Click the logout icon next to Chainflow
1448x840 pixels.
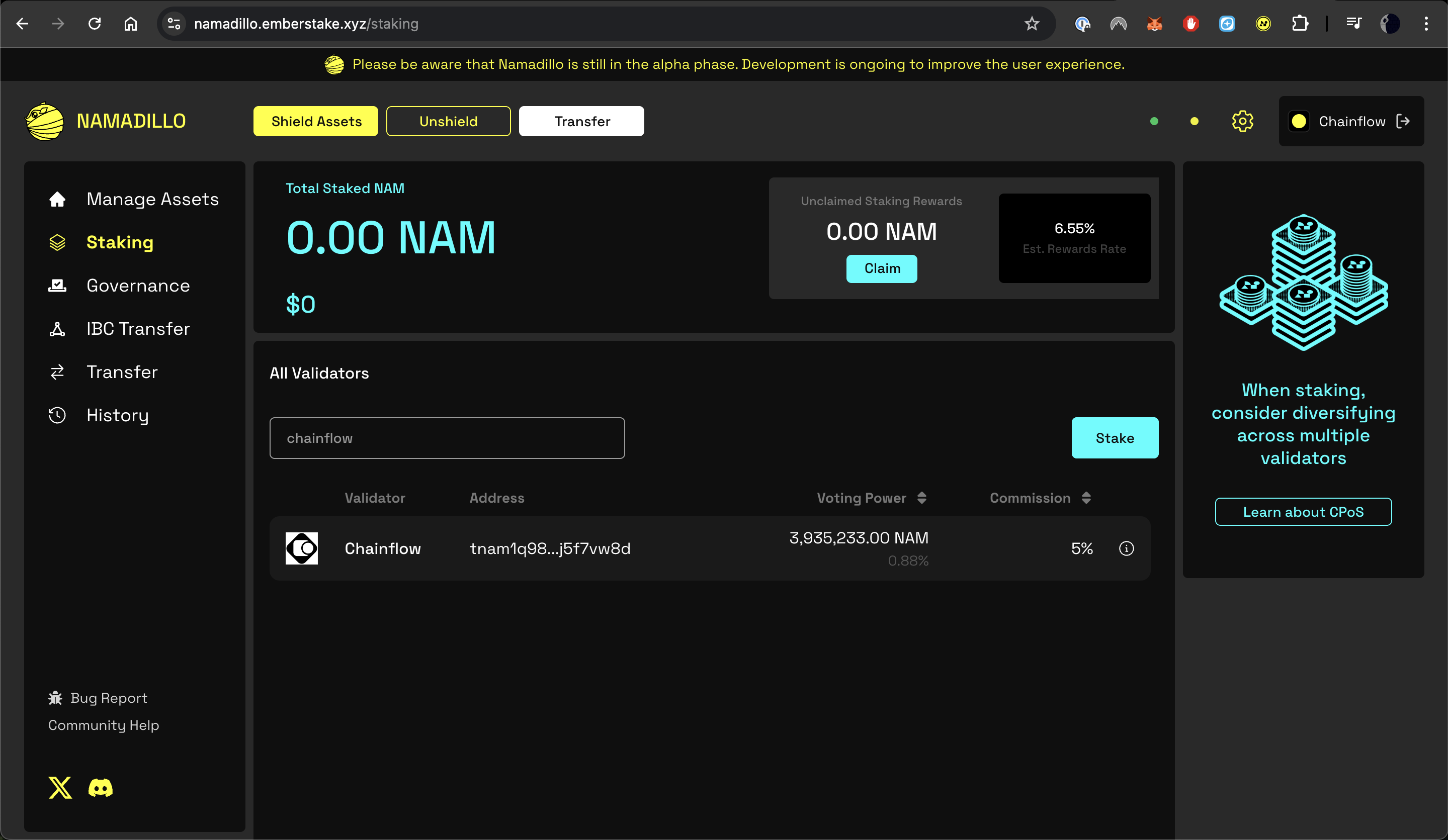tap(1403, 121)
